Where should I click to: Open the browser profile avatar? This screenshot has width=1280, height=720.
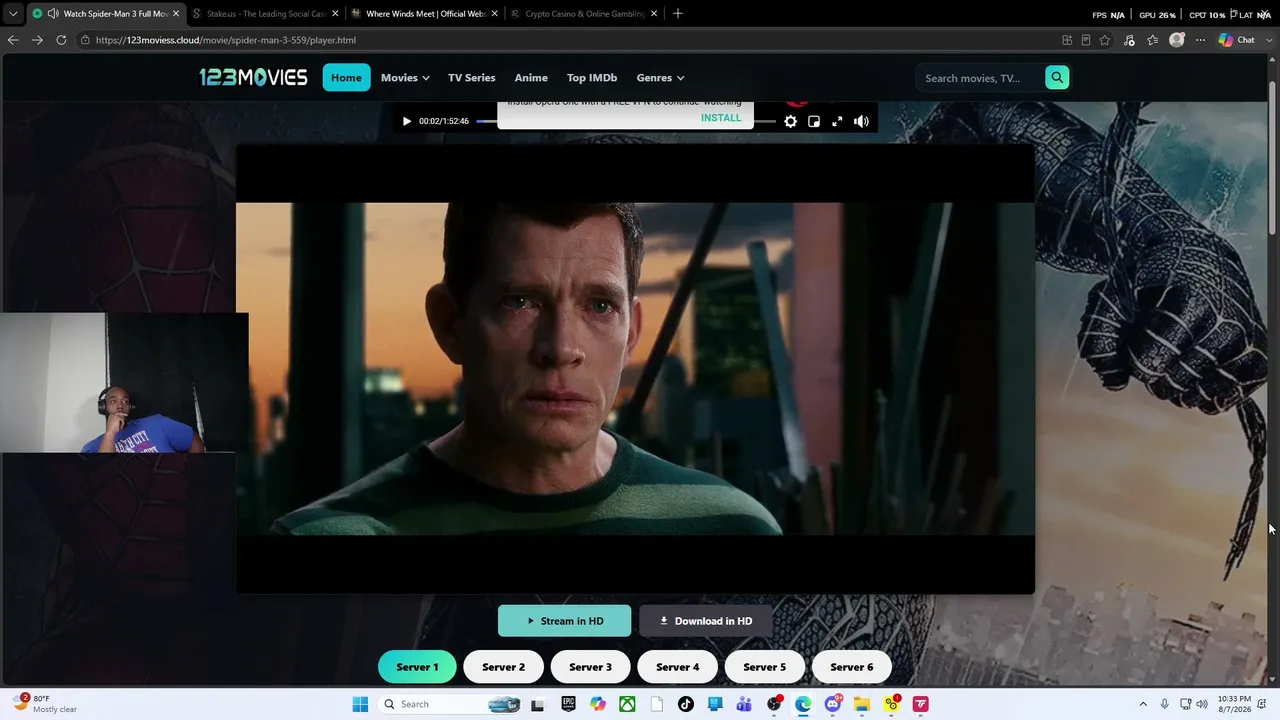pos(1177,40)
